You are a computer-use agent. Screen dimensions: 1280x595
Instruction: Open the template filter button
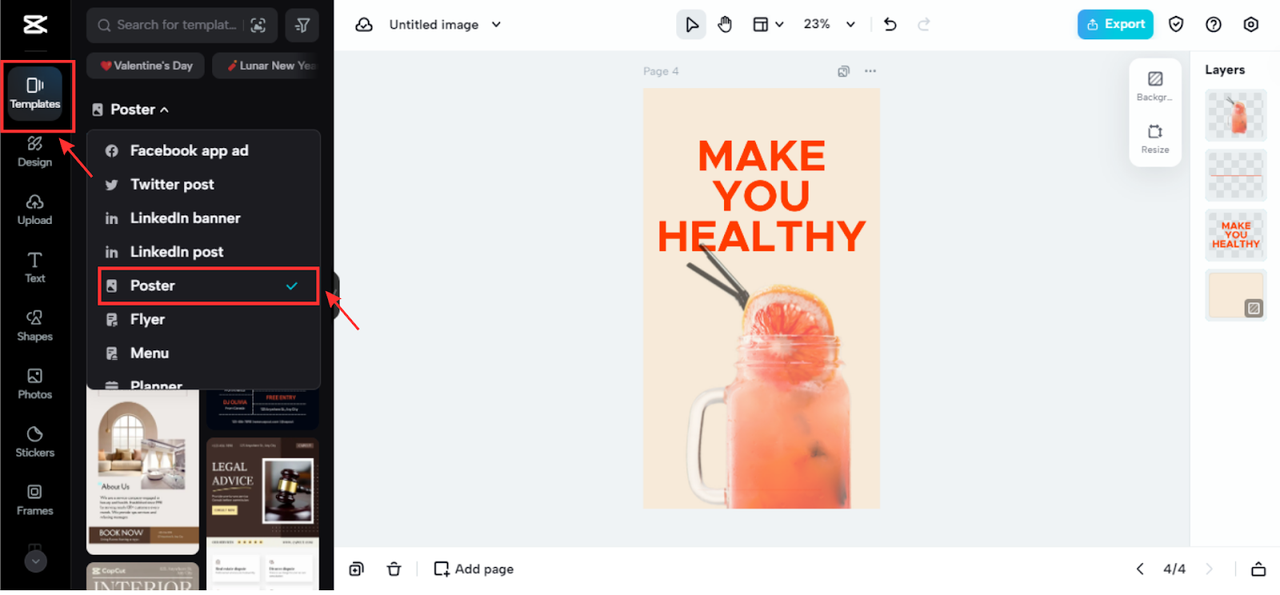pyautogui.click(x=302, y=25)
